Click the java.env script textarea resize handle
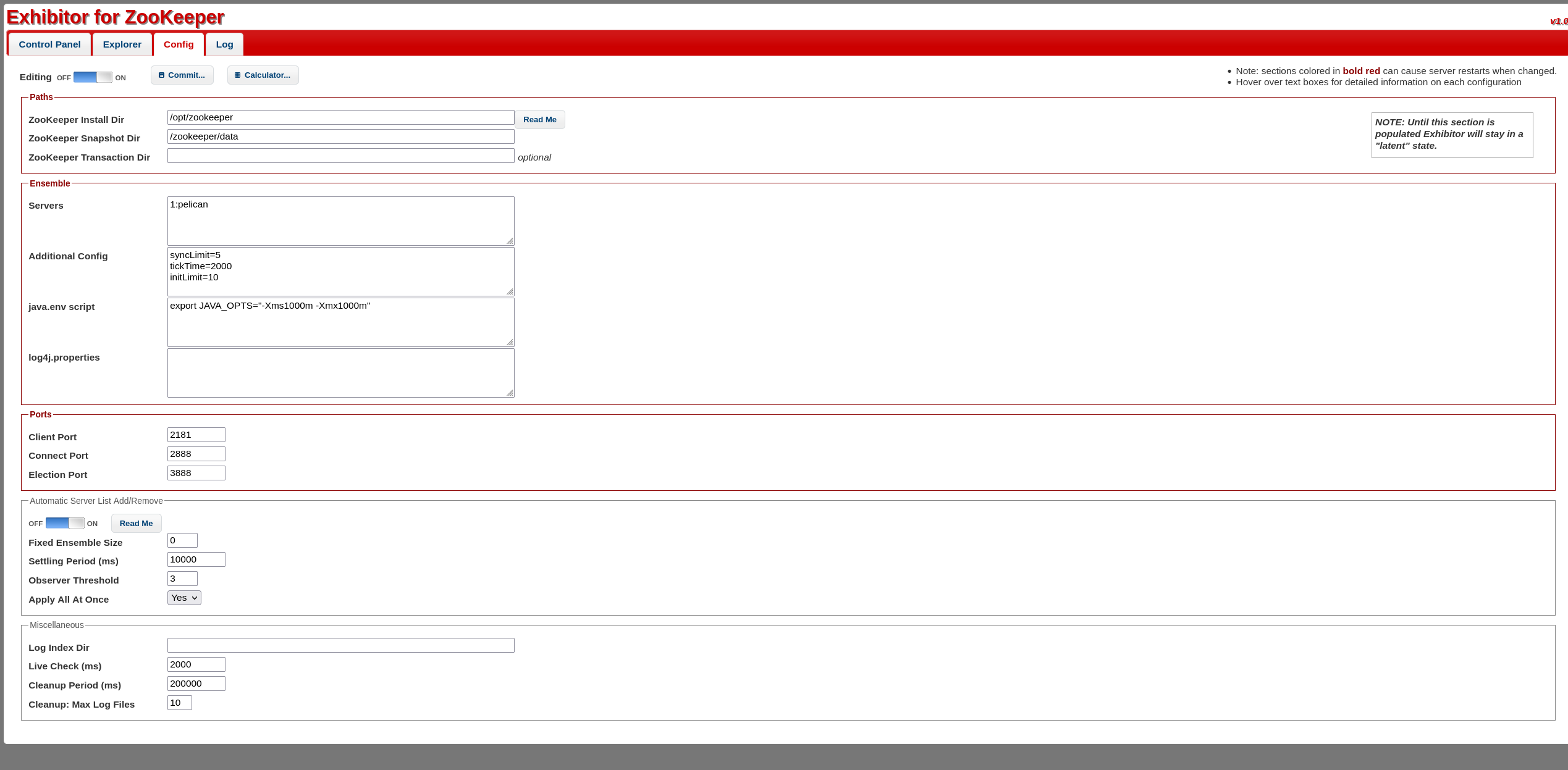Image resolution: width=1568 pixels, height=770 pixels. coord(510,342)
